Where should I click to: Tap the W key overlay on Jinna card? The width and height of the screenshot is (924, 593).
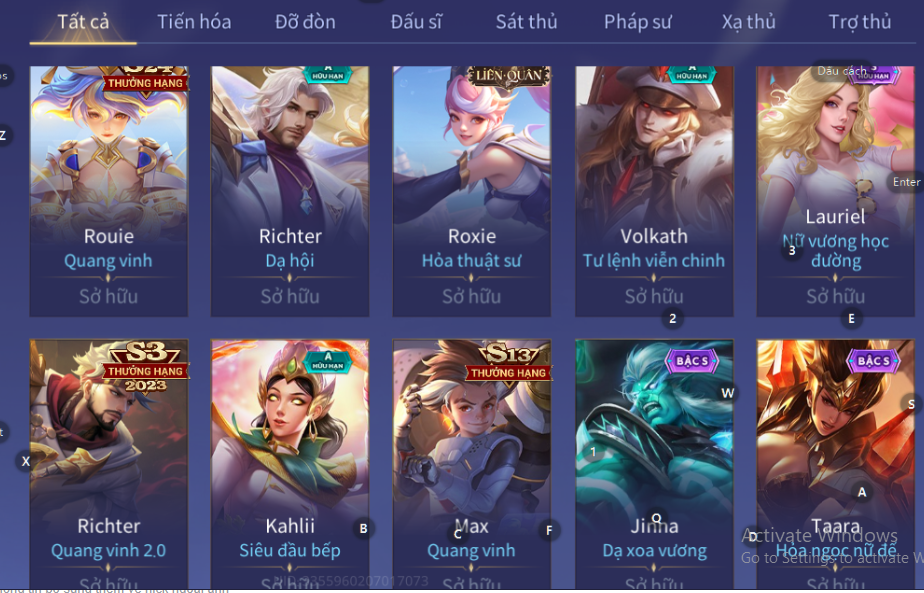pyautogui.click(x=728, y=393)
